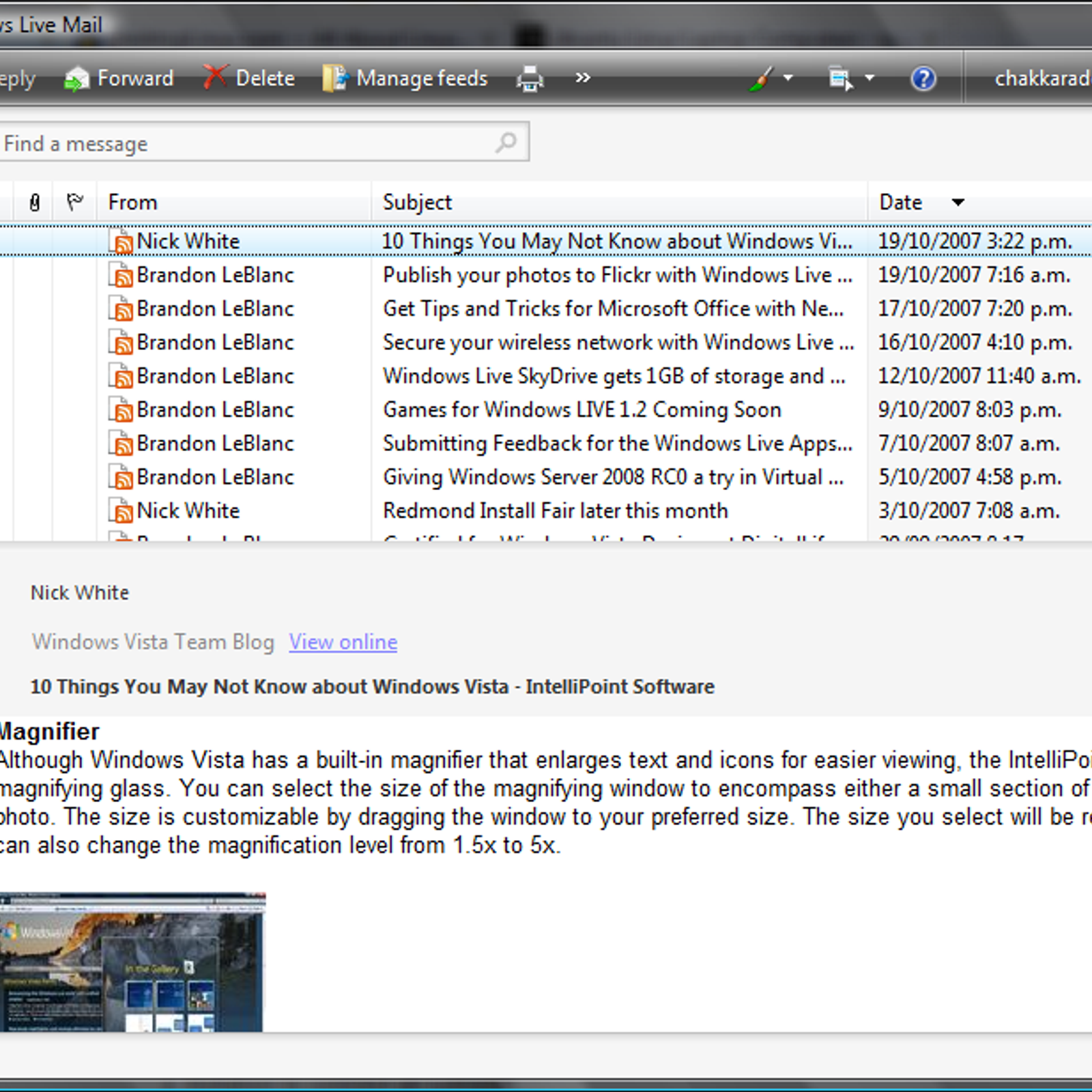Click the chakkarad account name
This screenshot has height=1092, width=1092.
pos(1042,78)
